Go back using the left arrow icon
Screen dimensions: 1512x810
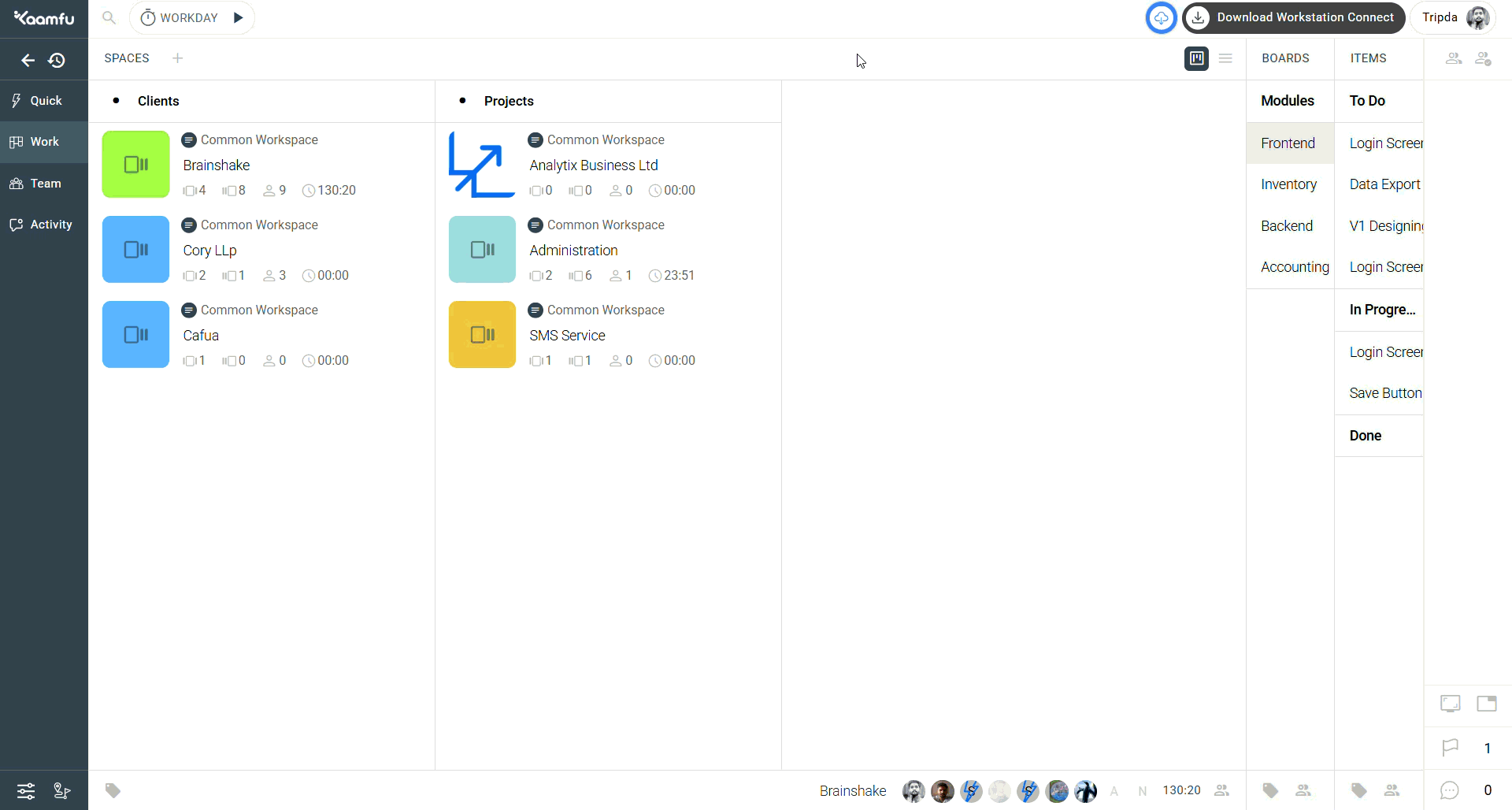coord(28,60)
